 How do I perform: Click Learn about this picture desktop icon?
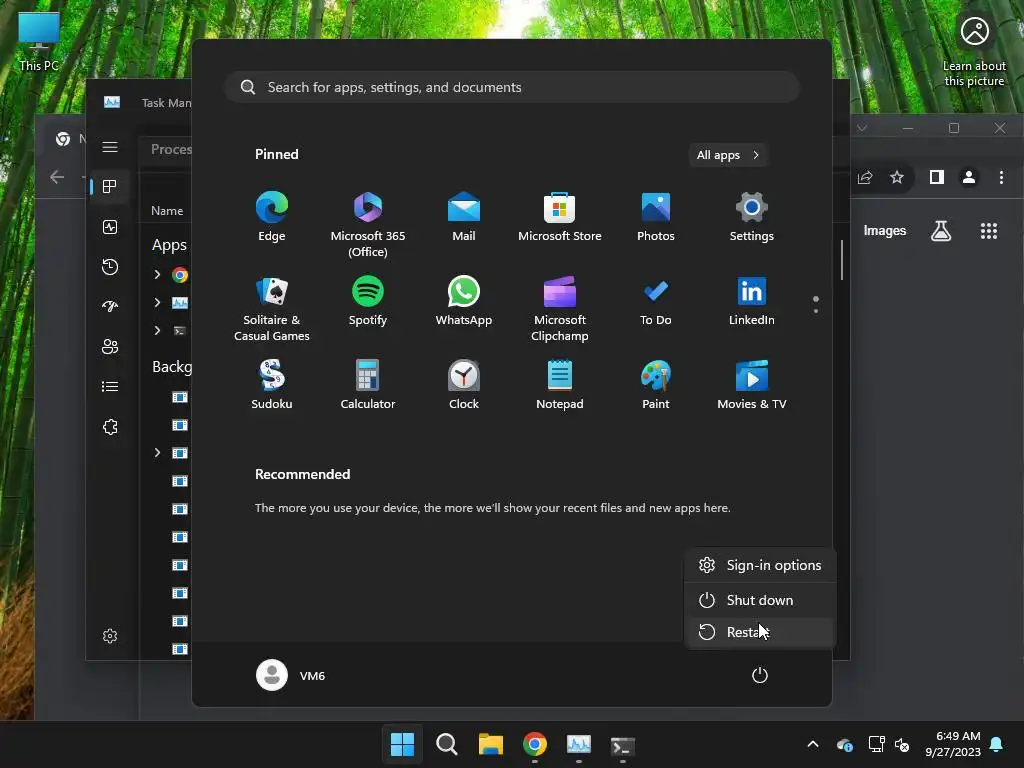tap(974, 51)
